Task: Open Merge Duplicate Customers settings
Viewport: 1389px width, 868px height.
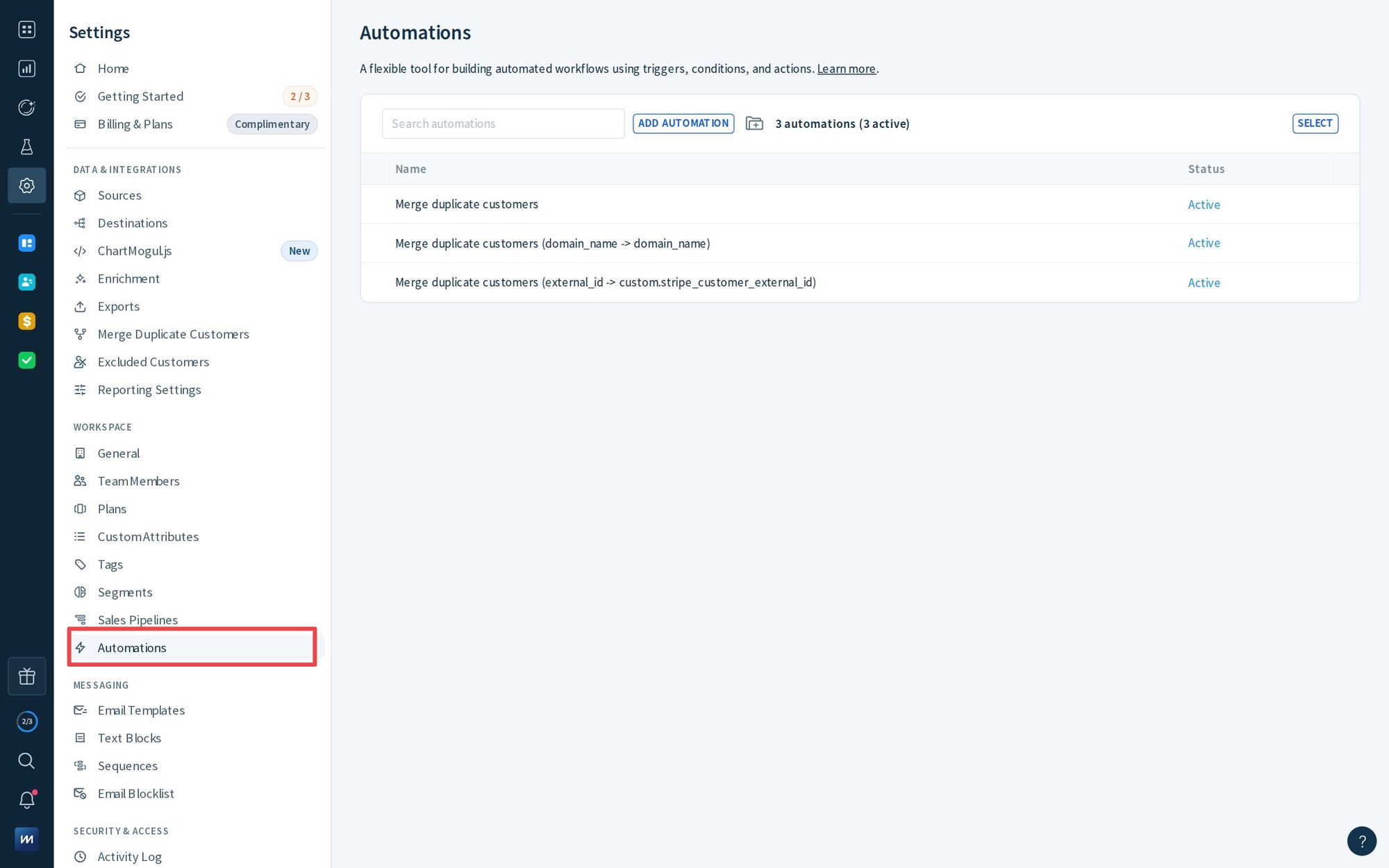Action: 195,334
